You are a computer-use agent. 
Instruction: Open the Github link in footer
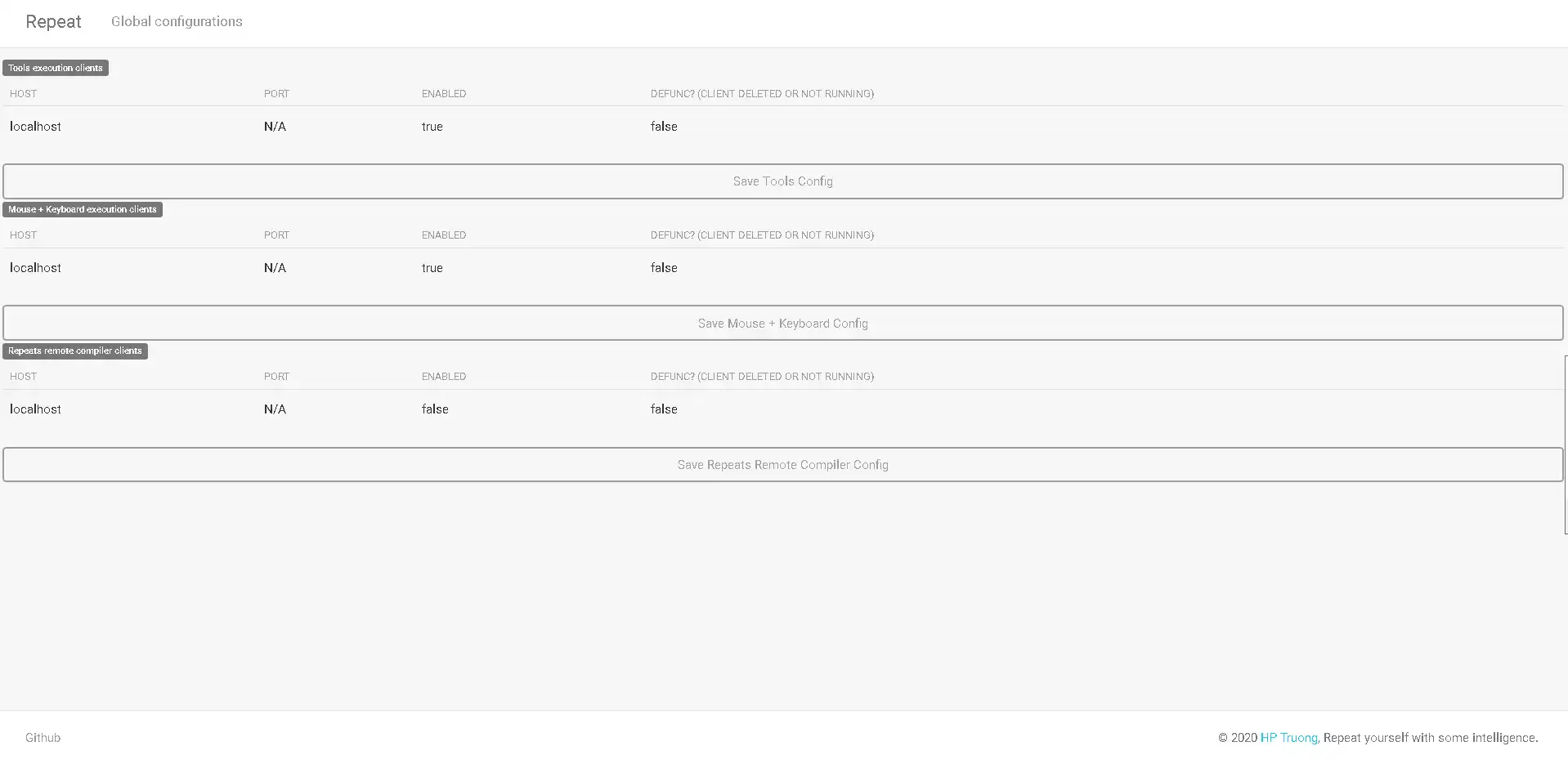[x=43, y=738]
